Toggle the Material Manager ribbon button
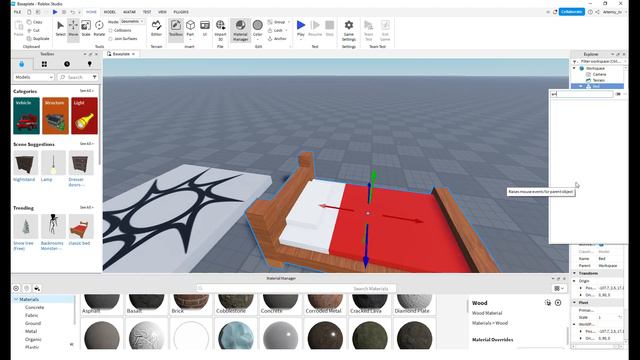 (240, 30)
